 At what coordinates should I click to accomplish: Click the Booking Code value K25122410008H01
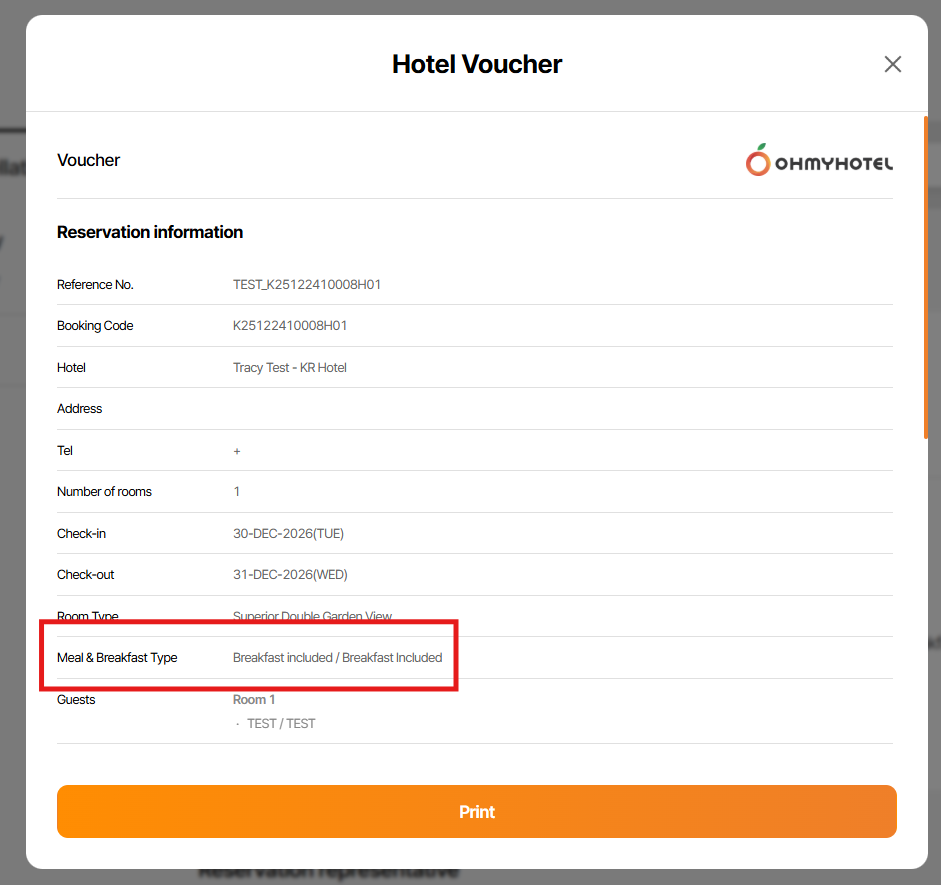(290, 326)
